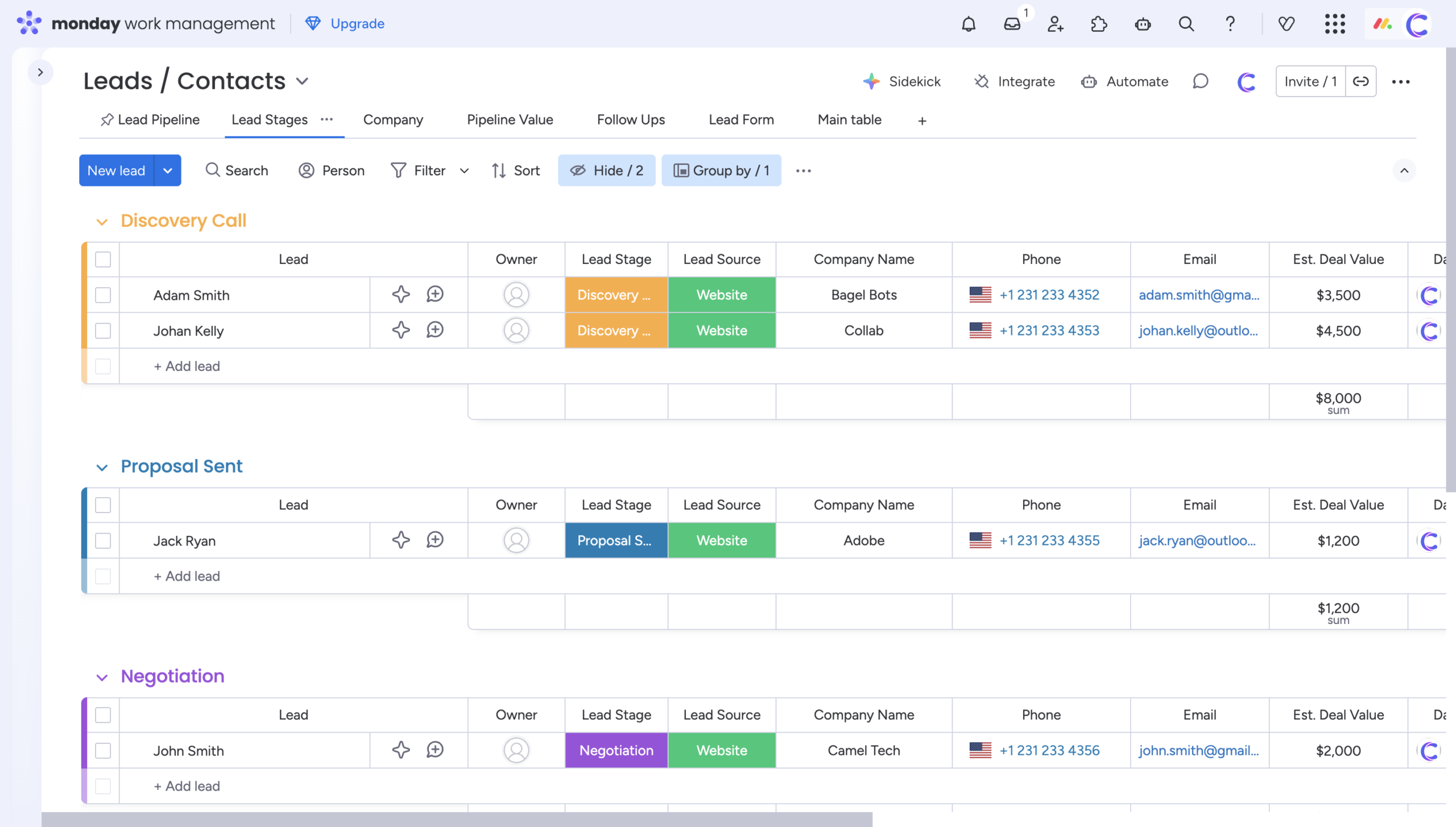1456x827 pixels.
Task: Click Jack Ryan's Proposal Sent status label
Action: [616, 540]
